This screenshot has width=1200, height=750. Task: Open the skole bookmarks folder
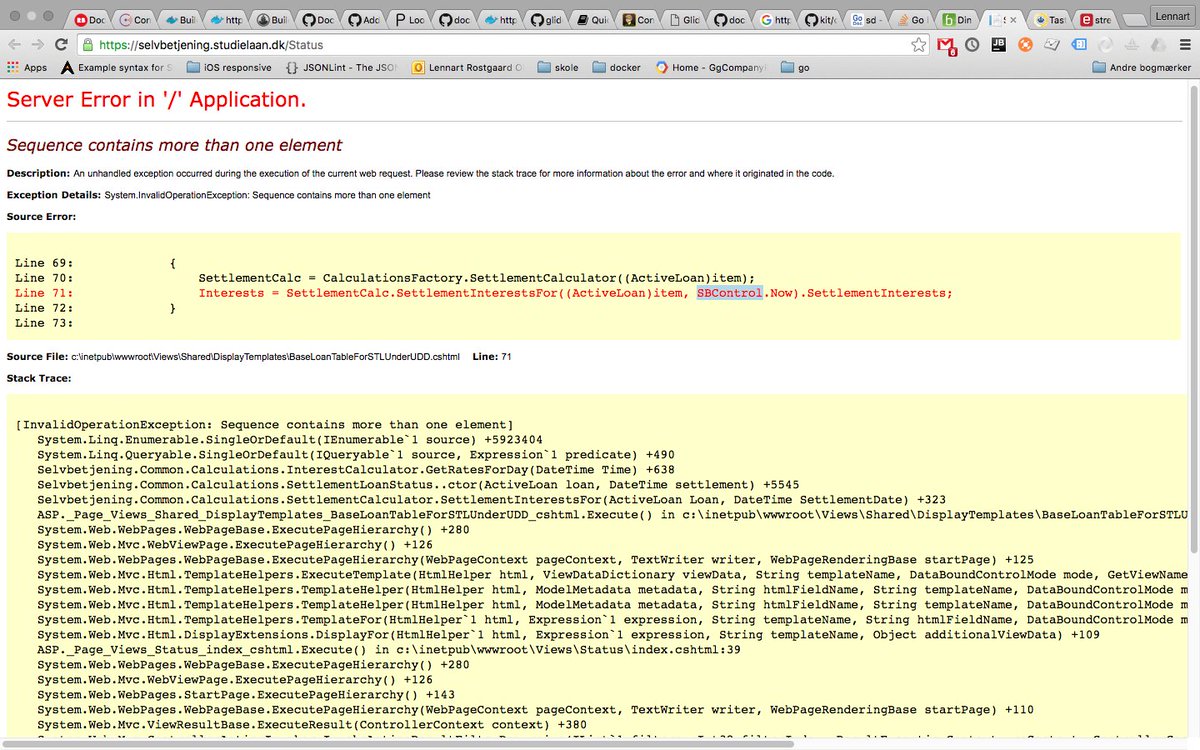[x=557, y=67]
